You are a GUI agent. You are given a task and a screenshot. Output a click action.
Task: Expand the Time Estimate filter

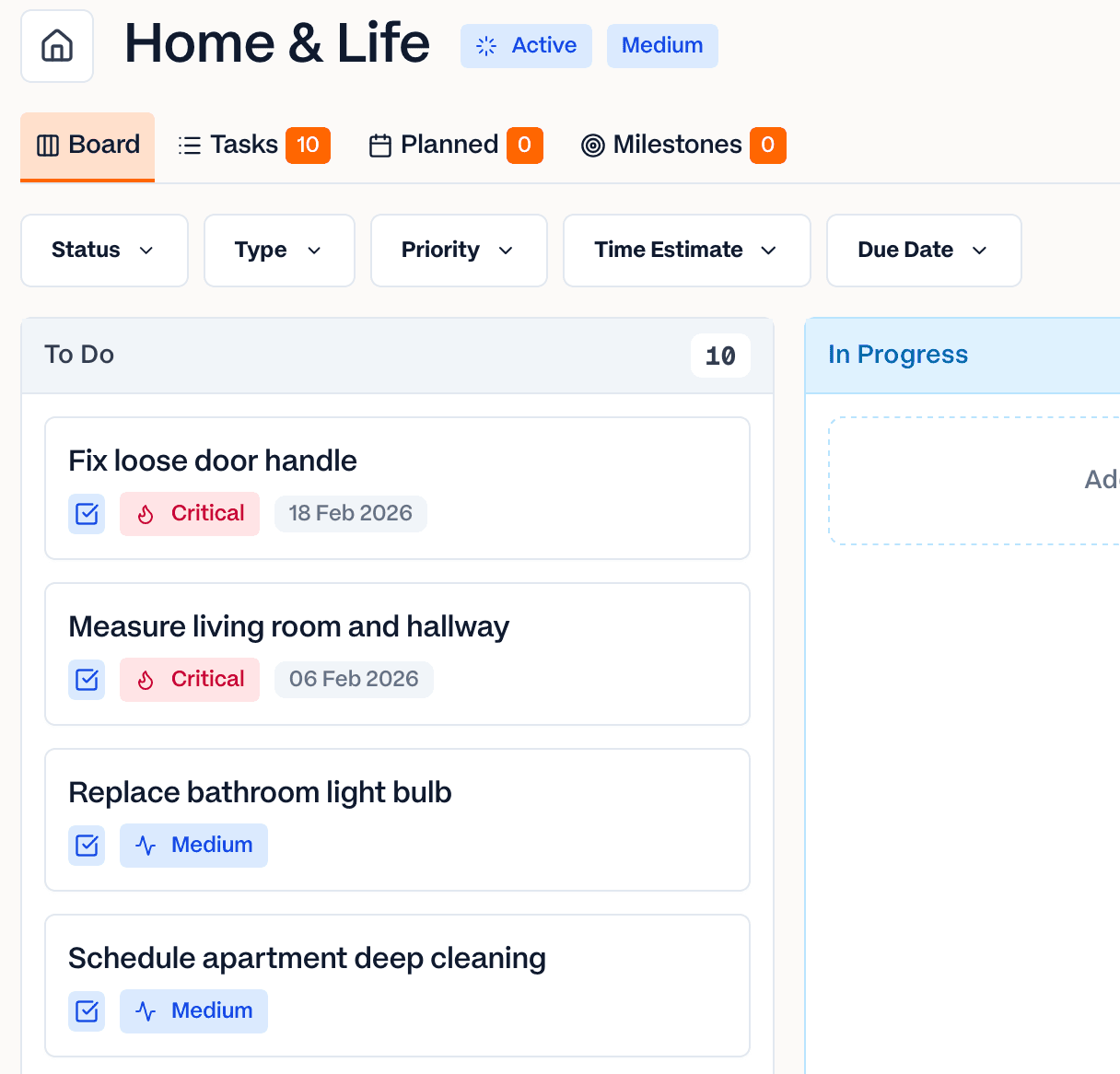685,250
